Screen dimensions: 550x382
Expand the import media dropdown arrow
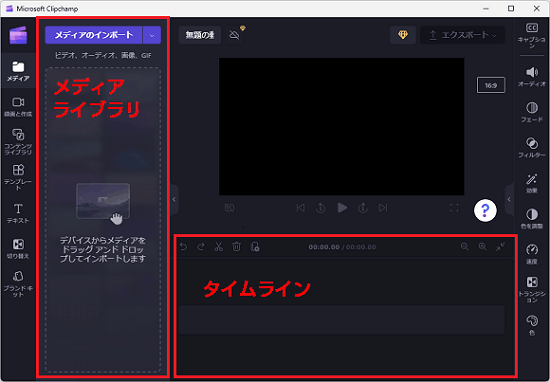click(x=152, y=35)
